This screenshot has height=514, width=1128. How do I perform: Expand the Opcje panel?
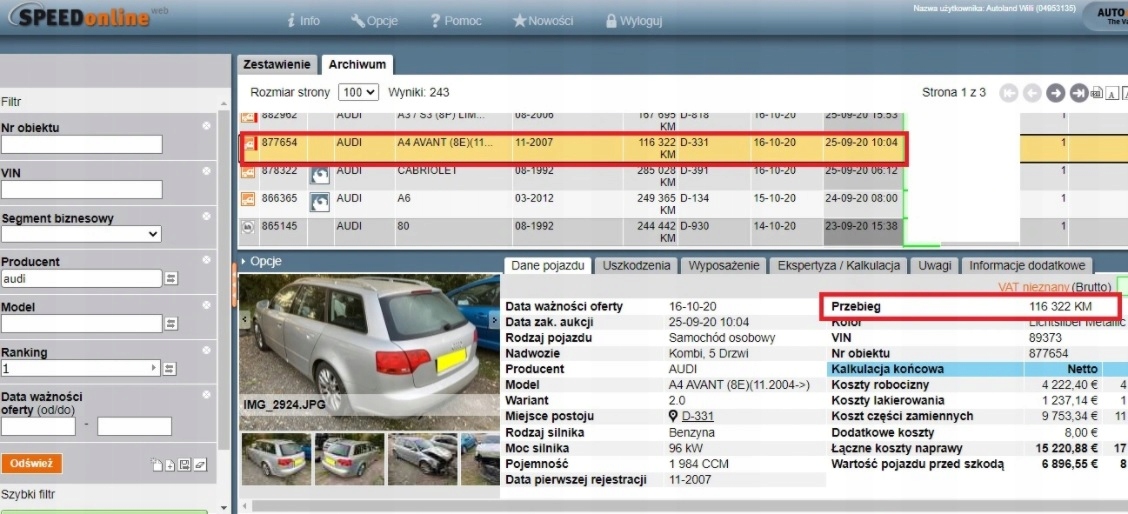pyautogui.click(x=261, y=261)
